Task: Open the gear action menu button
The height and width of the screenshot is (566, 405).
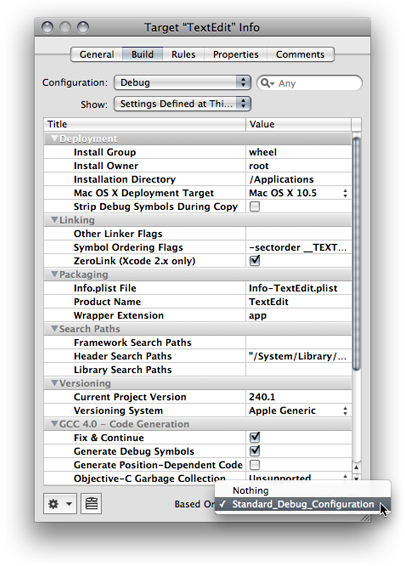Action: point(60,503)
